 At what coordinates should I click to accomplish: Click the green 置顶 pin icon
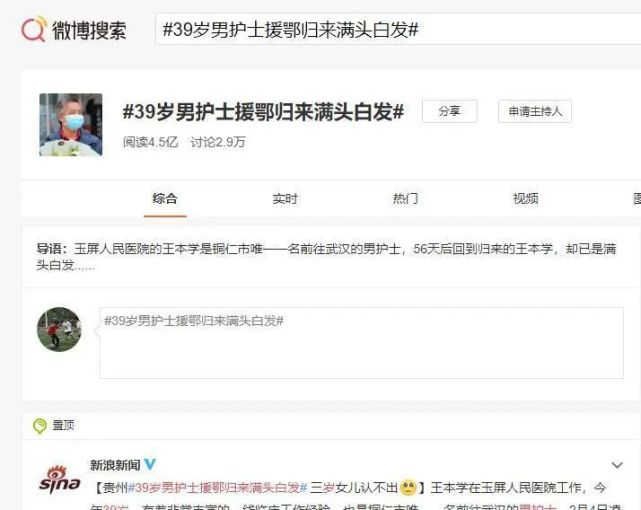[x=40, y=426]
